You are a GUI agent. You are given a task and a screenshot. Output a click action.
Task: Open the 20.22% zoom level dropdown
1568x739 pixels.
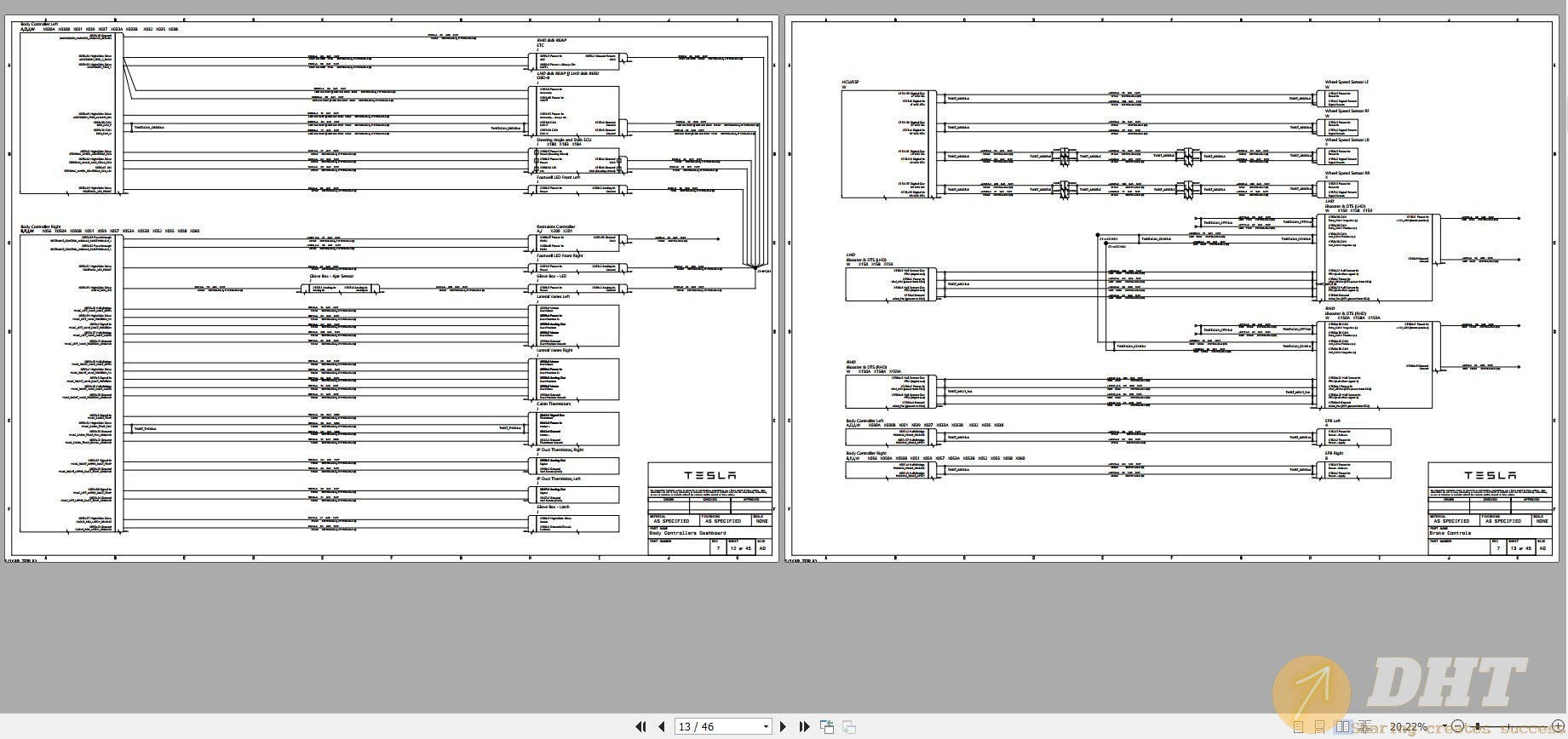coord(1445,725)
